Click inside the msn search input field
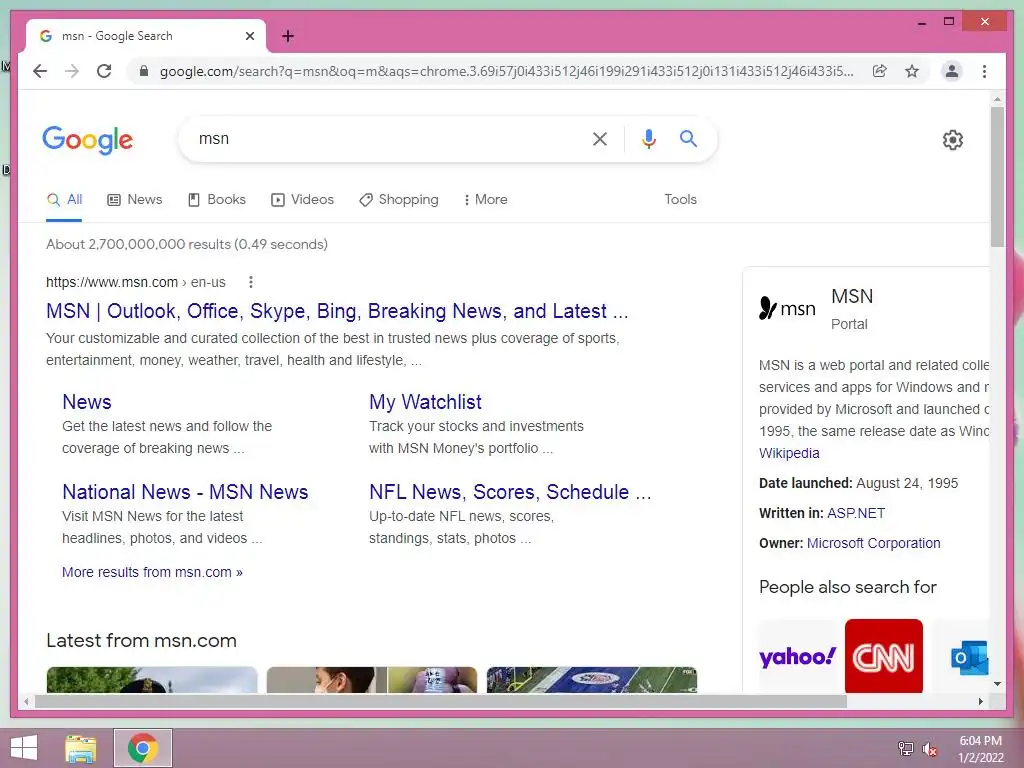Image resolution: width=1024 pixels, height=768 pixels. [385, 138]
